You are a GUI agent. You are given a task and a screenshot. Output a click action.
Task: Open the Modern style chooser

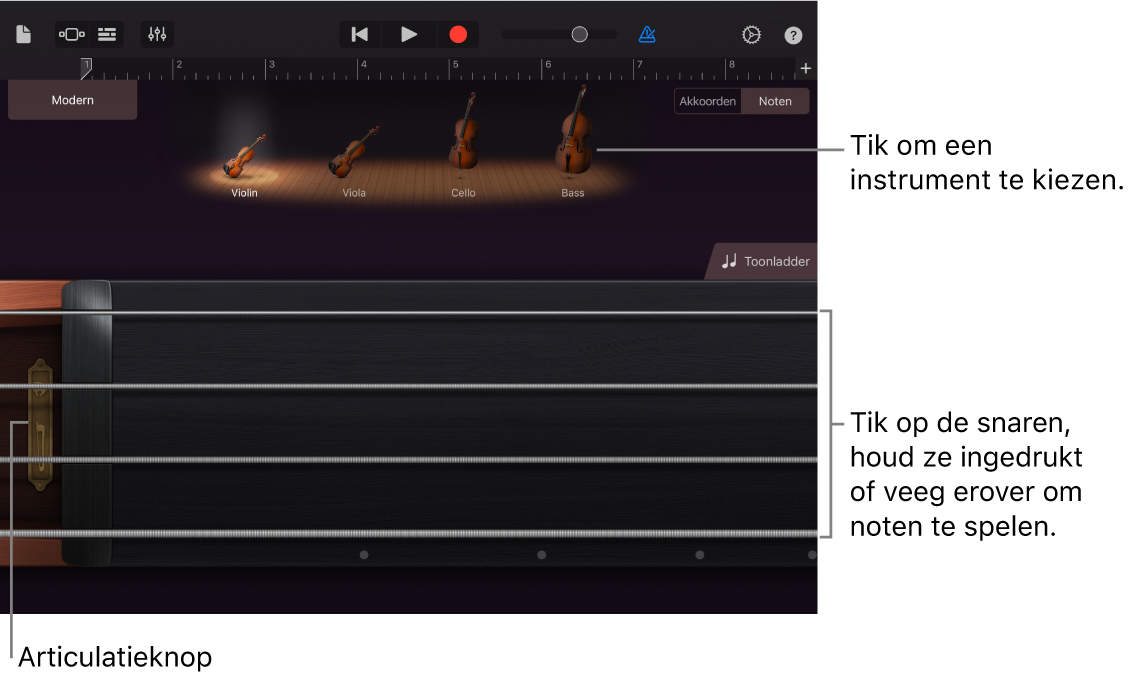[x=72, y=100]
